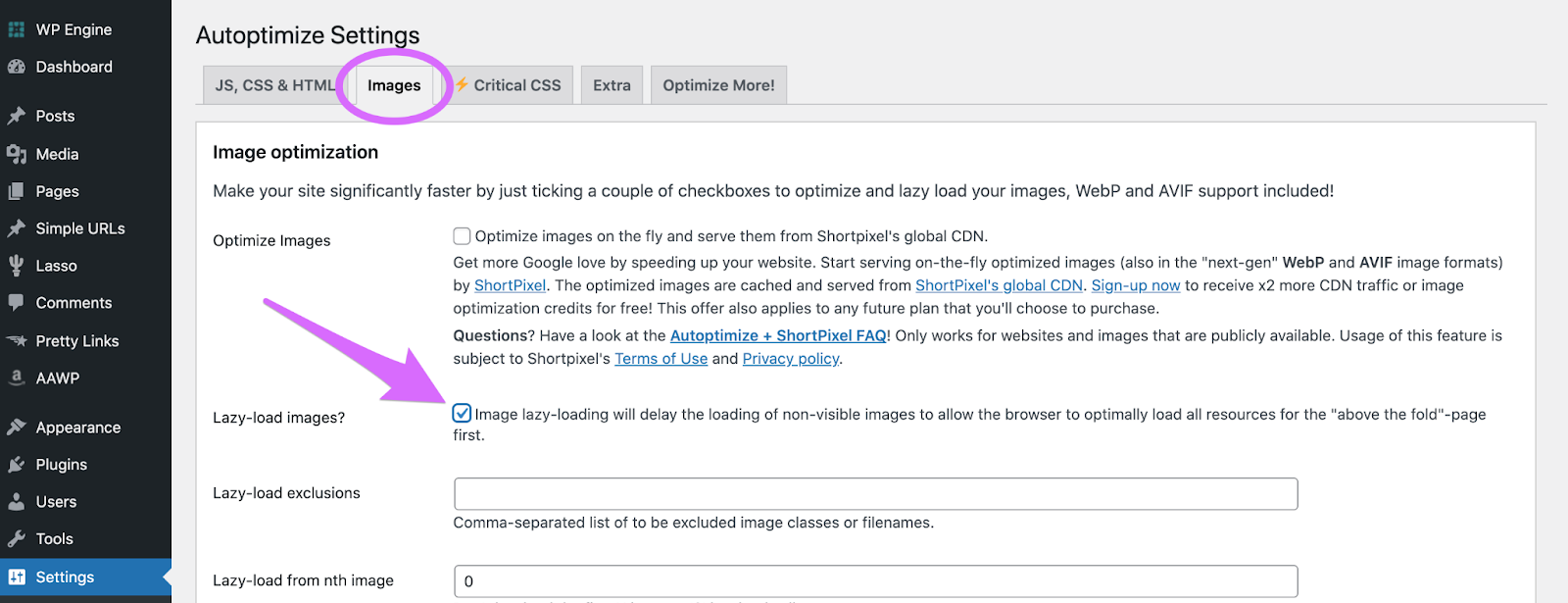Click the Lasso cactus icon
The height and width of the screenshot is (603, 1568).
[17, 266]
